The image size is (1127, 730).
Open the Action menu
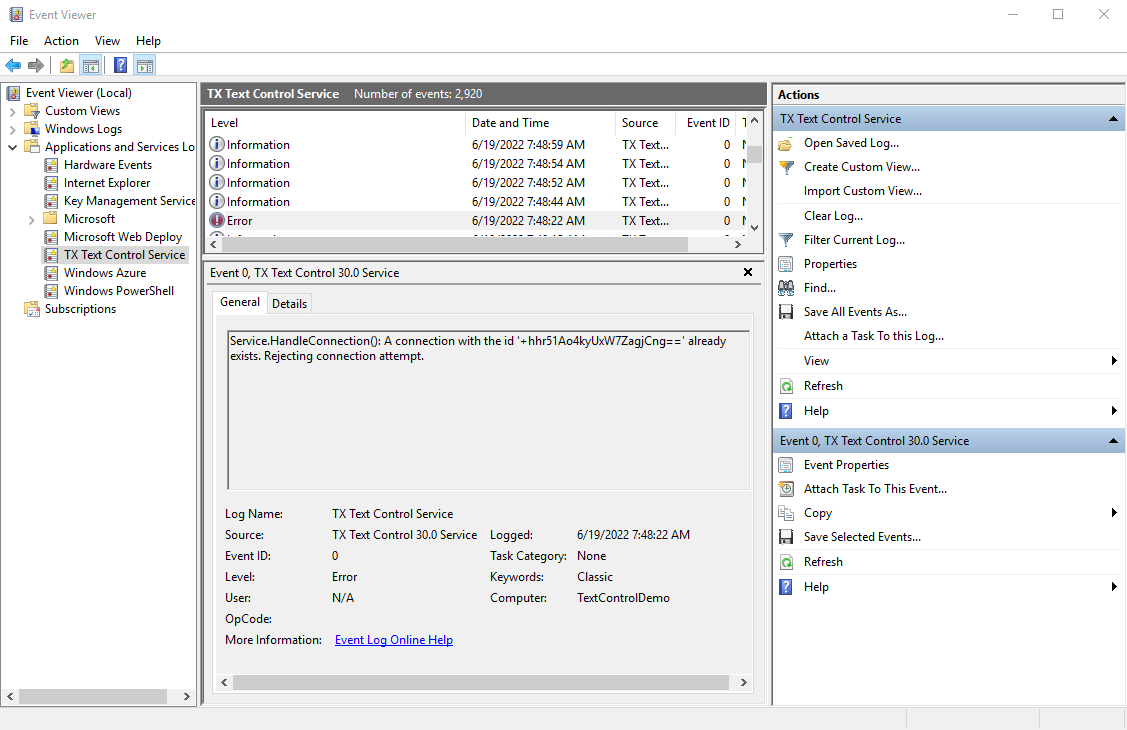(x=61, y=40)
